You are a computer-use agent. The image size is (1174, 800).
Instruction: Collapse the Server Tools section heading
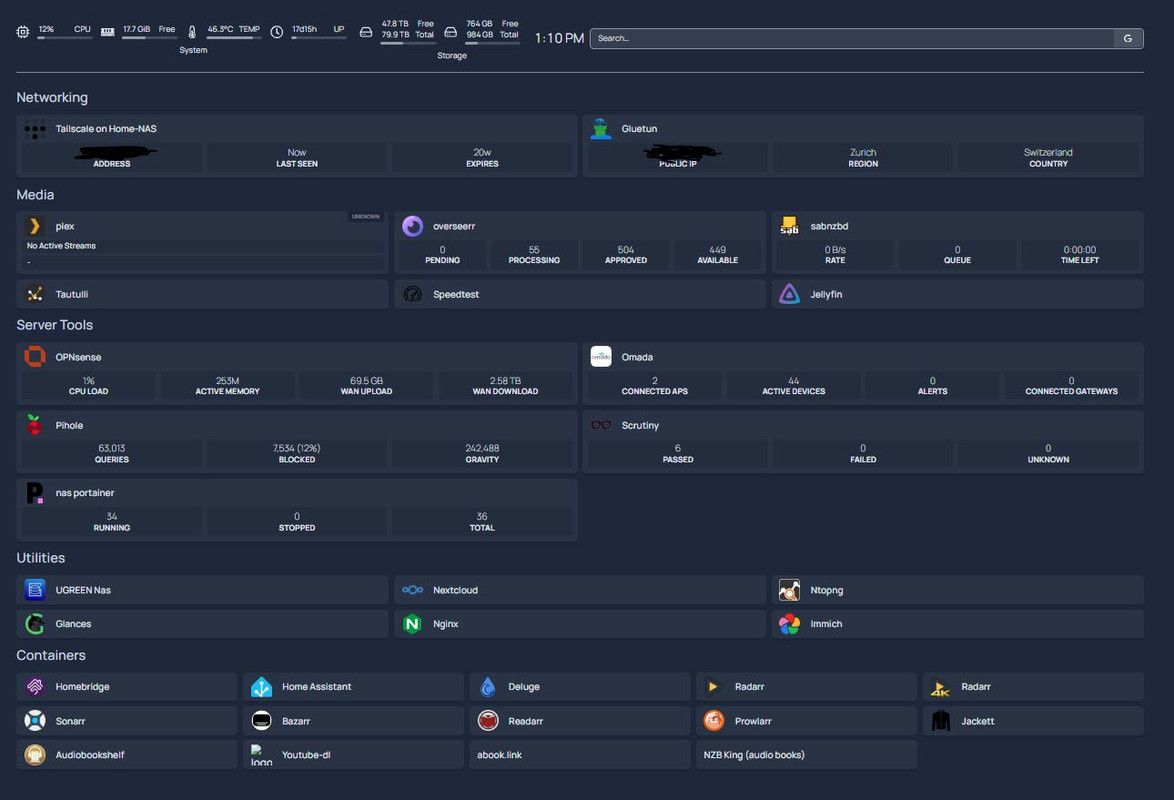tap(55, 325)
